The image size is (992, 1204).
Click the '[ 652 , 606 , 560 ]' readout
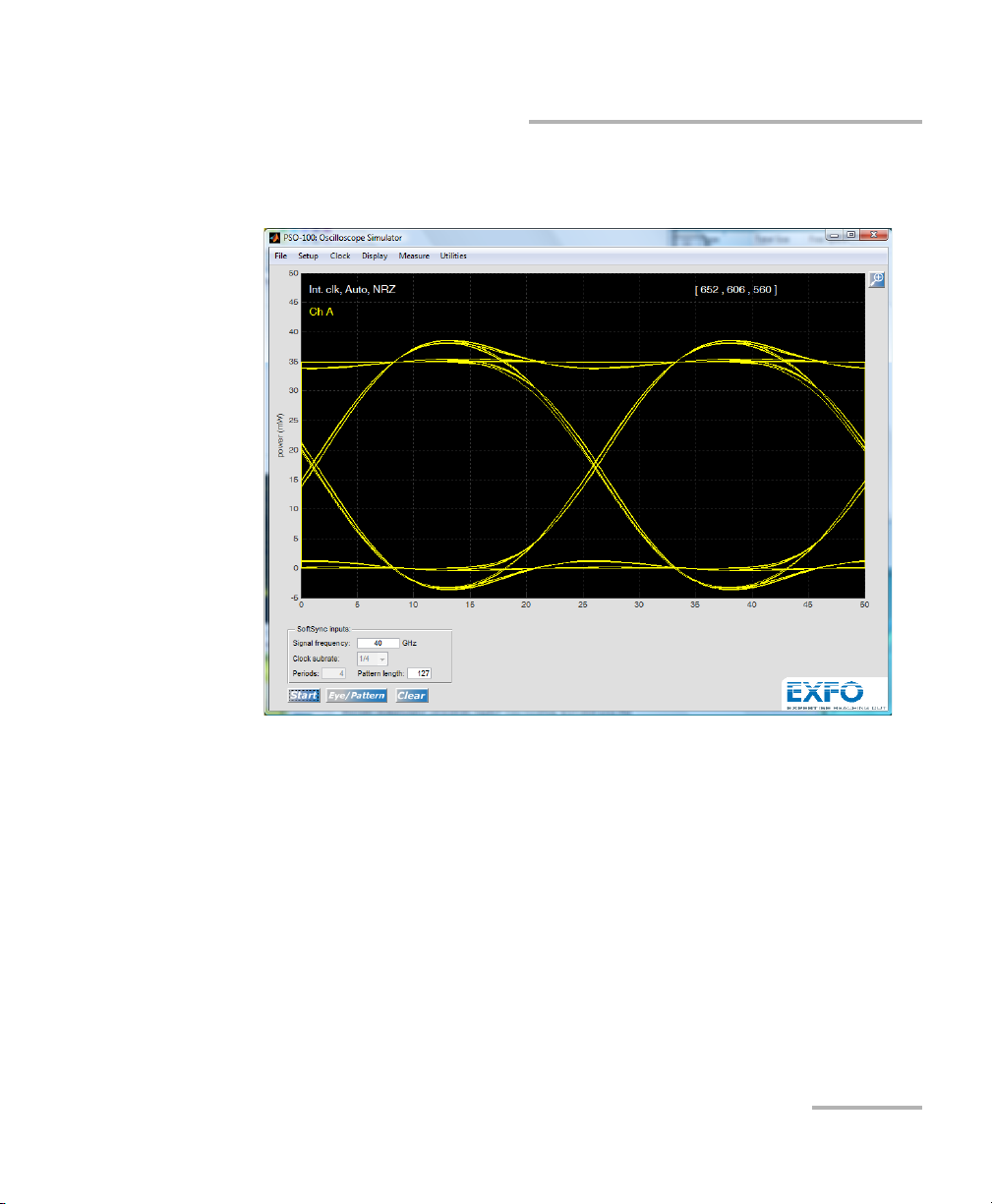(736, 290)
